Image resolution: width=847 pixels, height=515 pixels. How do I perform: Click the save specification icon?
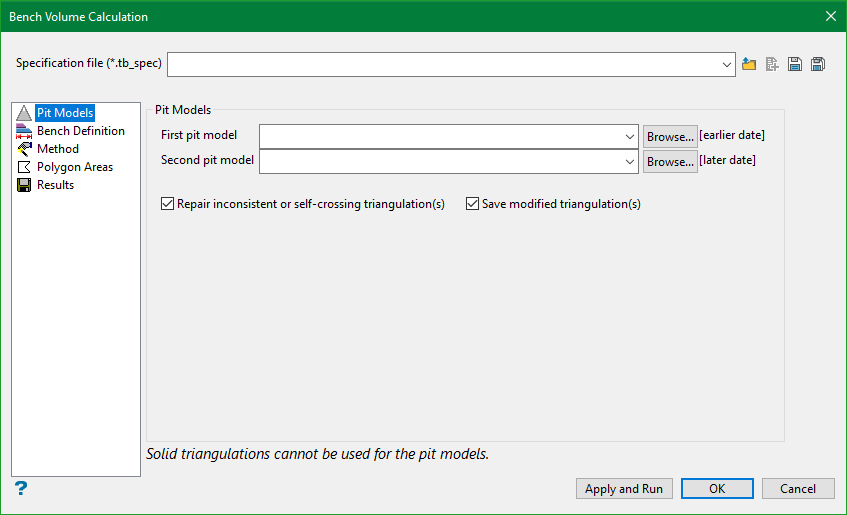pos(795,64)
